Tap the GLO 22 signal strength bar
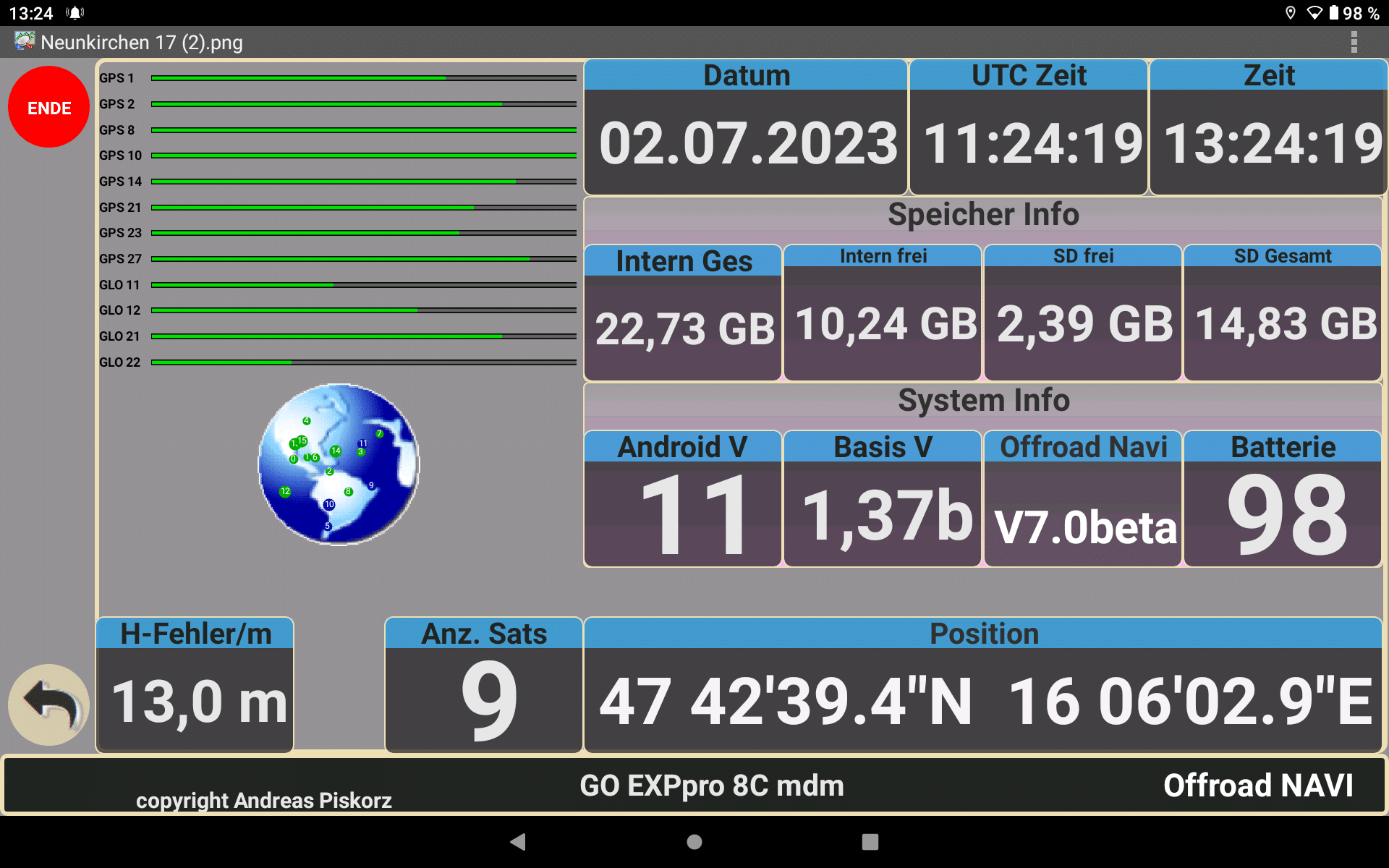Image resolution: width=1389 pixels, height=868 pixels. 363,362
